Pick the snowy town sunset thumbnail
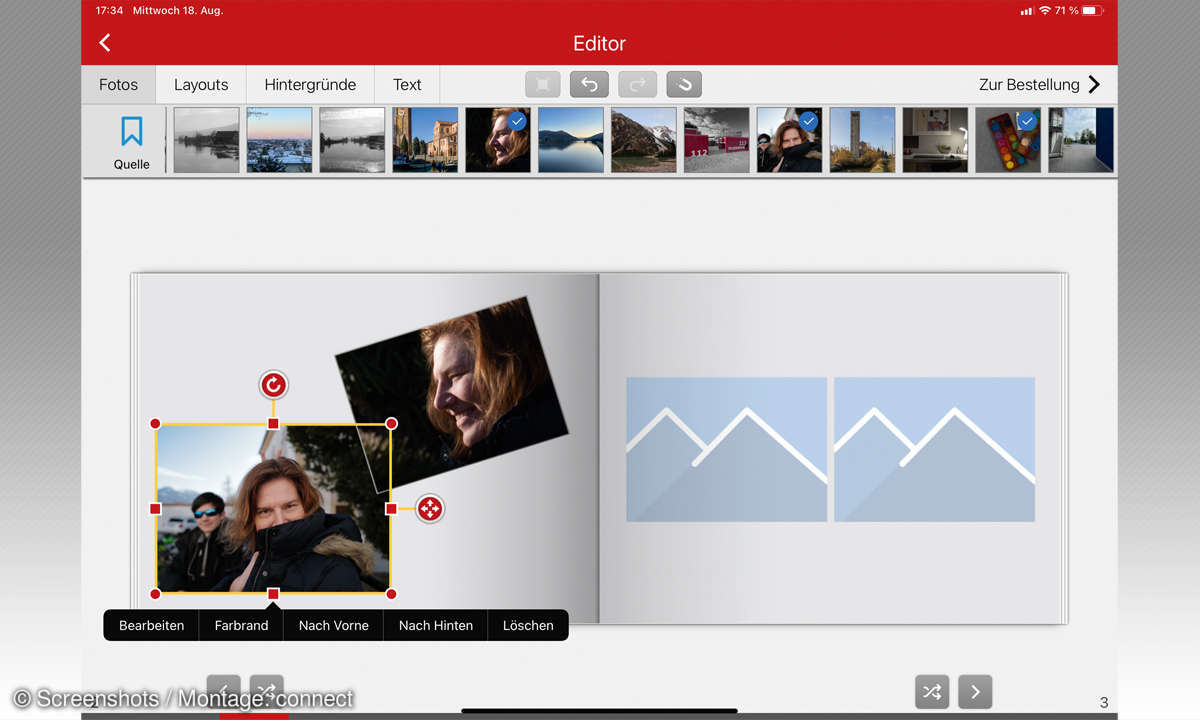 (x=279, y=140)
